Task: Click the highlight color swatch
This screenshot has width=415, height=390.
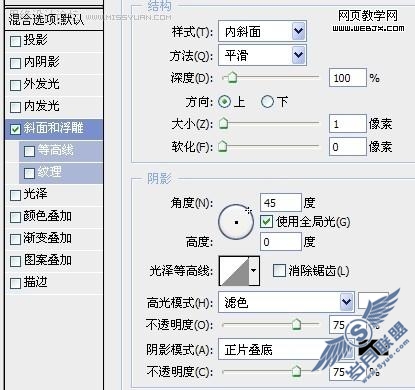Action: 373,301
